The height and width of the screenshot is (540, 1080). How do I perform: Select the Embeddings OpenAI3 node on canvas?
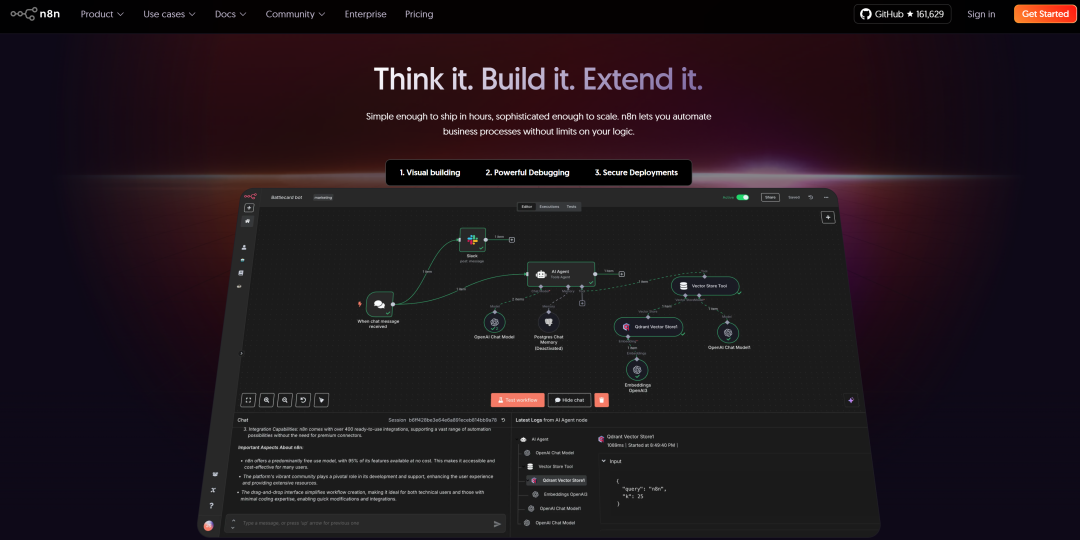point(638,370)
